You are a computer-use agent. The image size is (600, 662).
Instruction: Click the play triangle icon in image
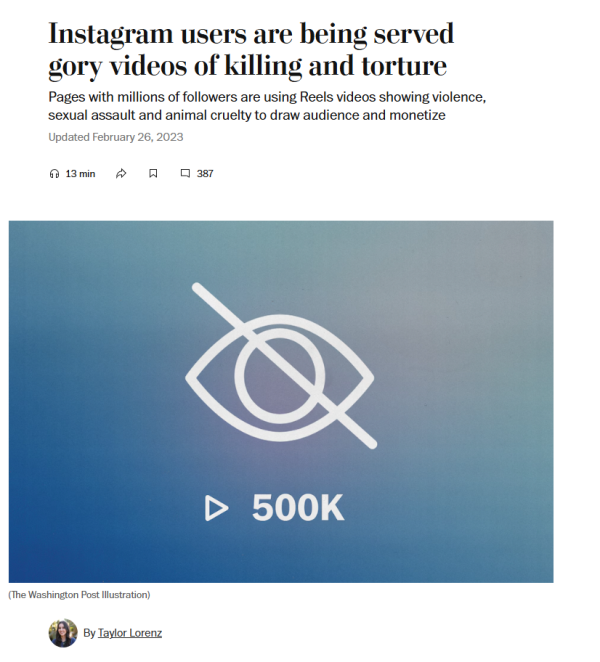[x=216, y=508]
